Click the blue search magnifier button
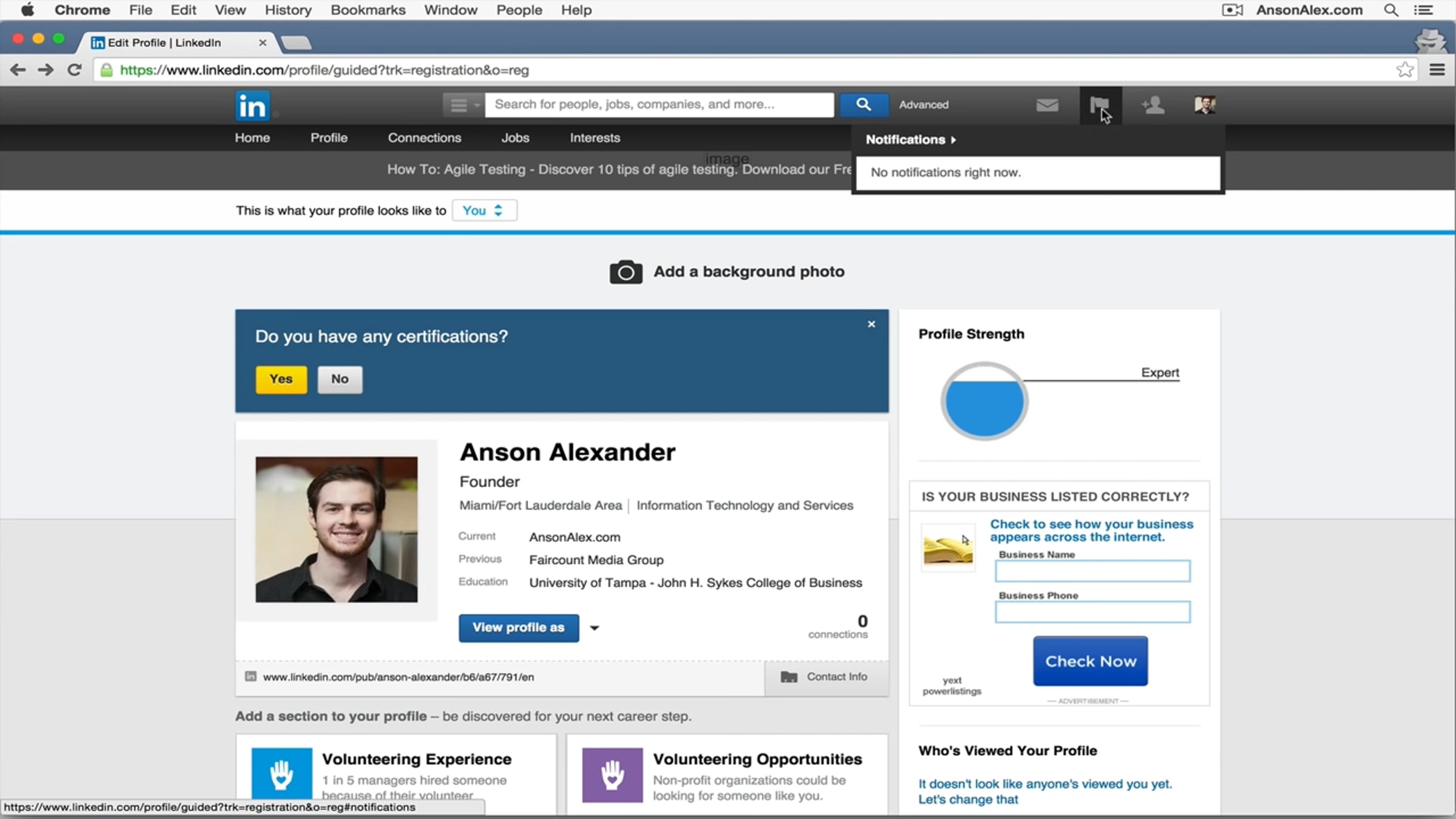The height and width of the screenshot is (819, 1456). point(863,104)
